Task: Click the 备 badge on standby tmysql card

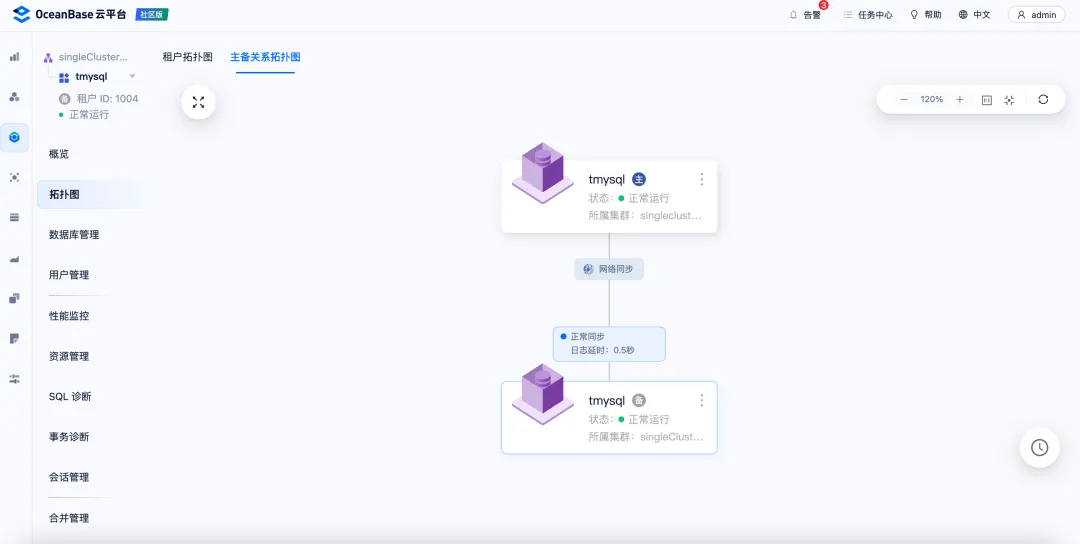Action: [x=639, y=400]
